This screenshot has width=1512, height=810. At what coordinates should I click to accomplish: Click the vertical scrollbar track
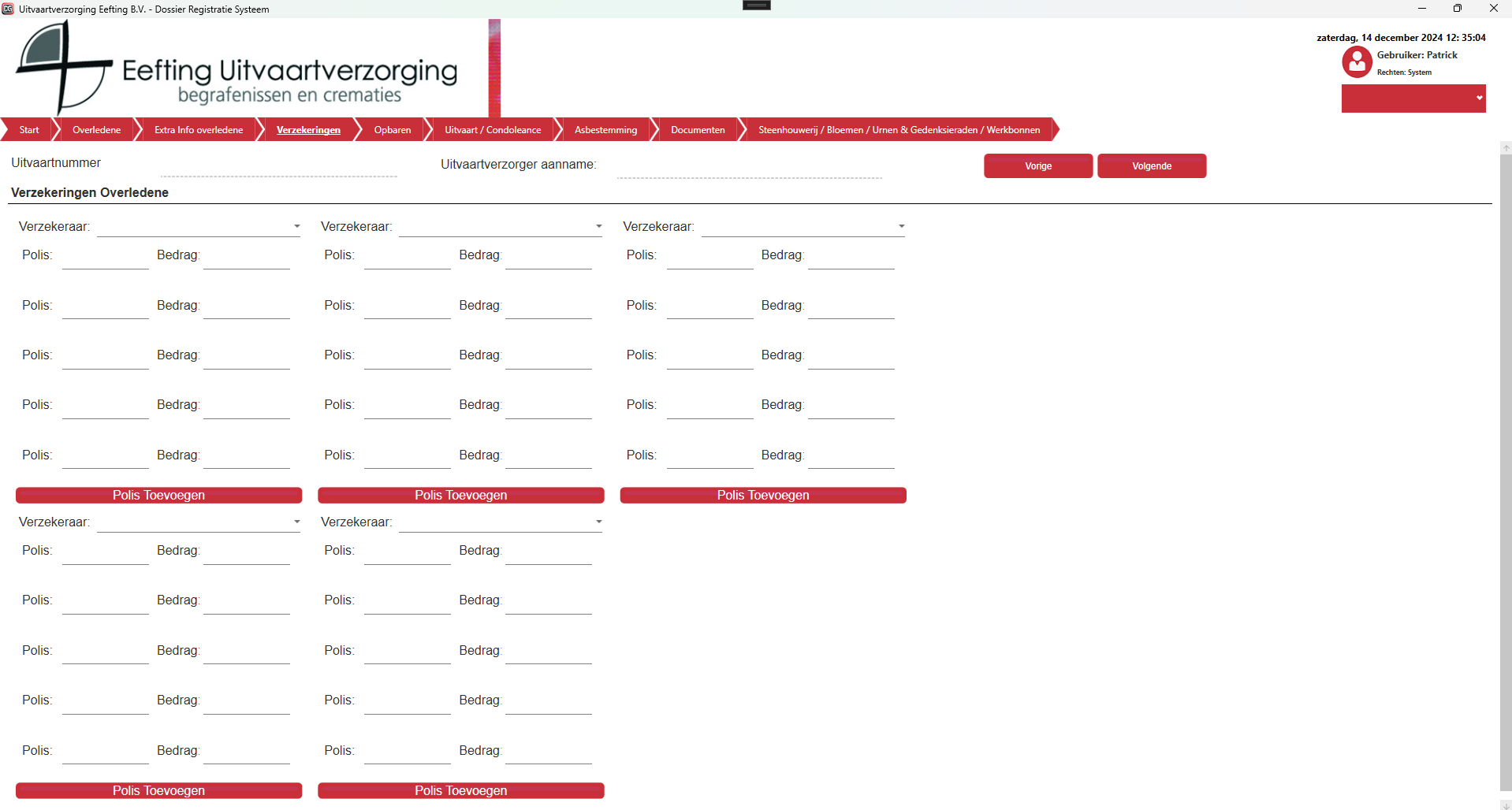pos(1506,473)
